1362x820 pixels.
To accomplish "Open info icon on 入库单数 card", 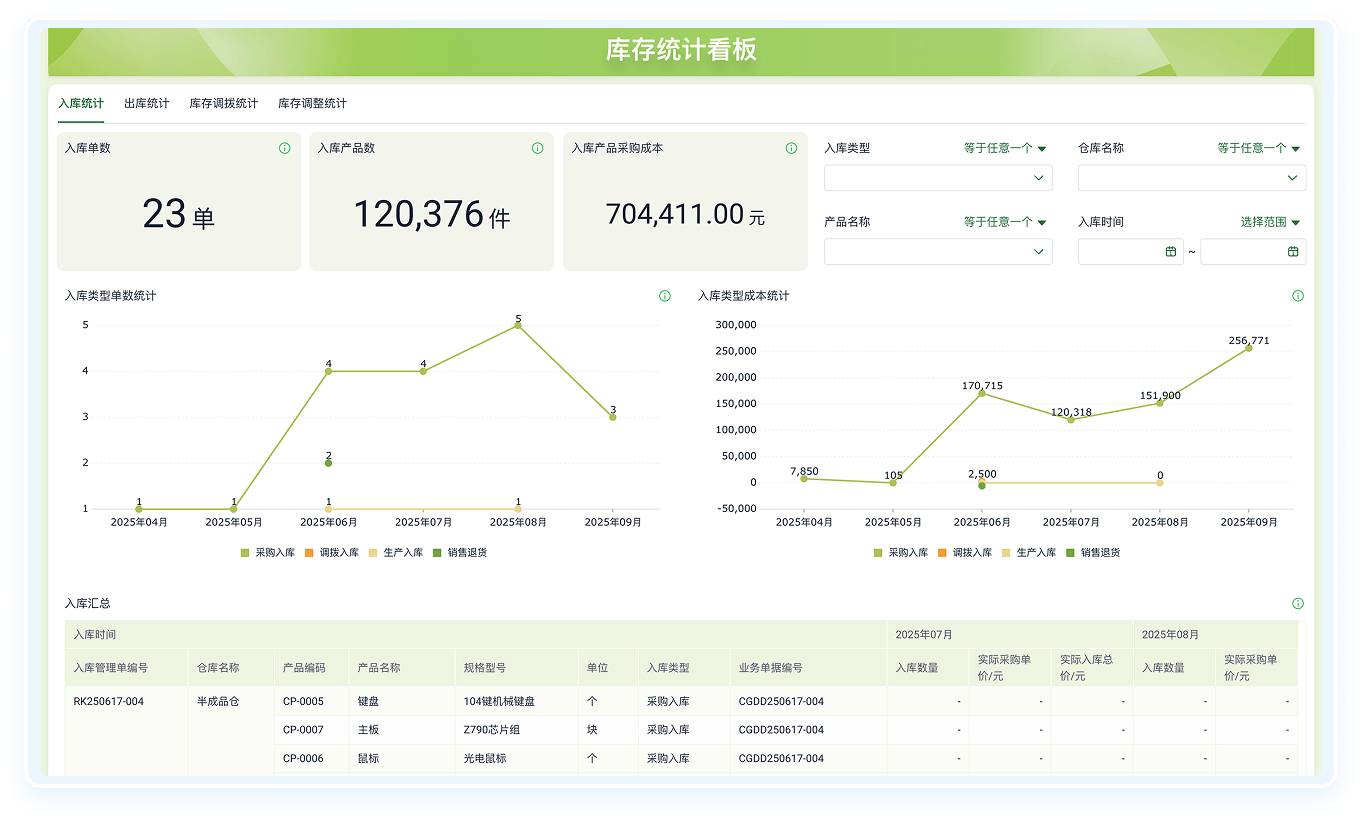I will coord(284,148).
